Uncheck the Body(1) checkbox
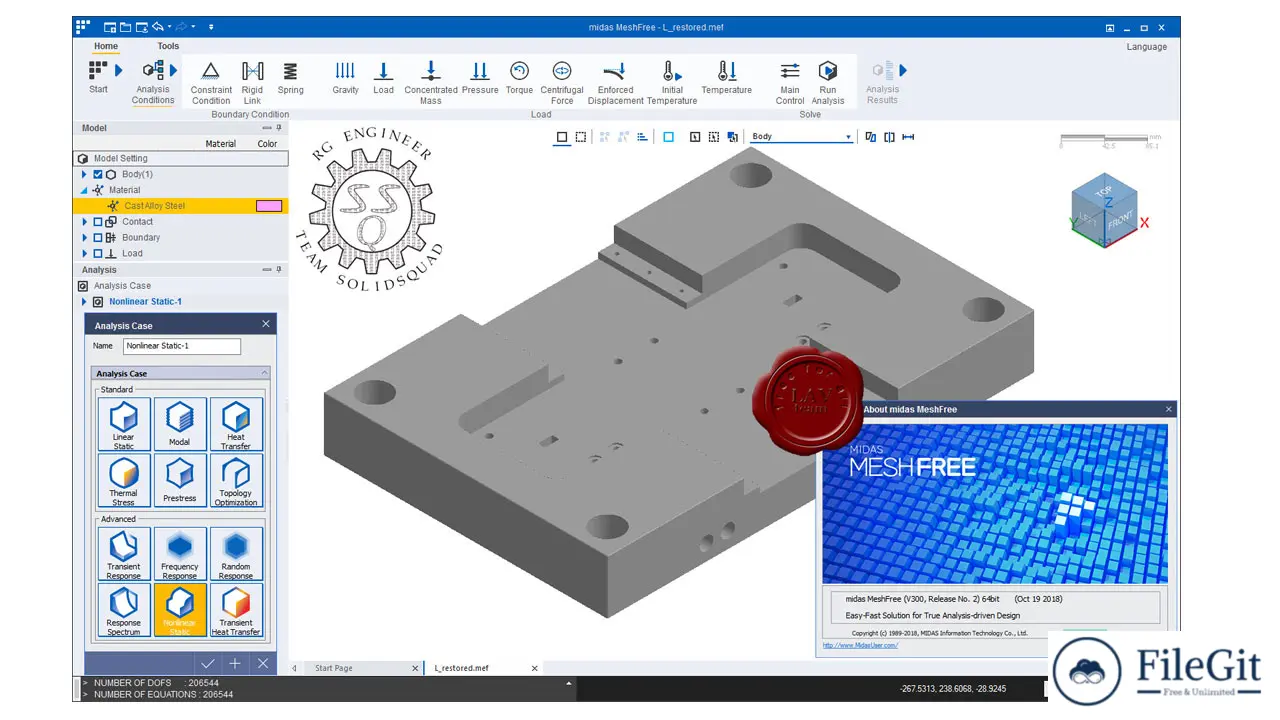1280x720 pixels. click(x=98, y=174)
